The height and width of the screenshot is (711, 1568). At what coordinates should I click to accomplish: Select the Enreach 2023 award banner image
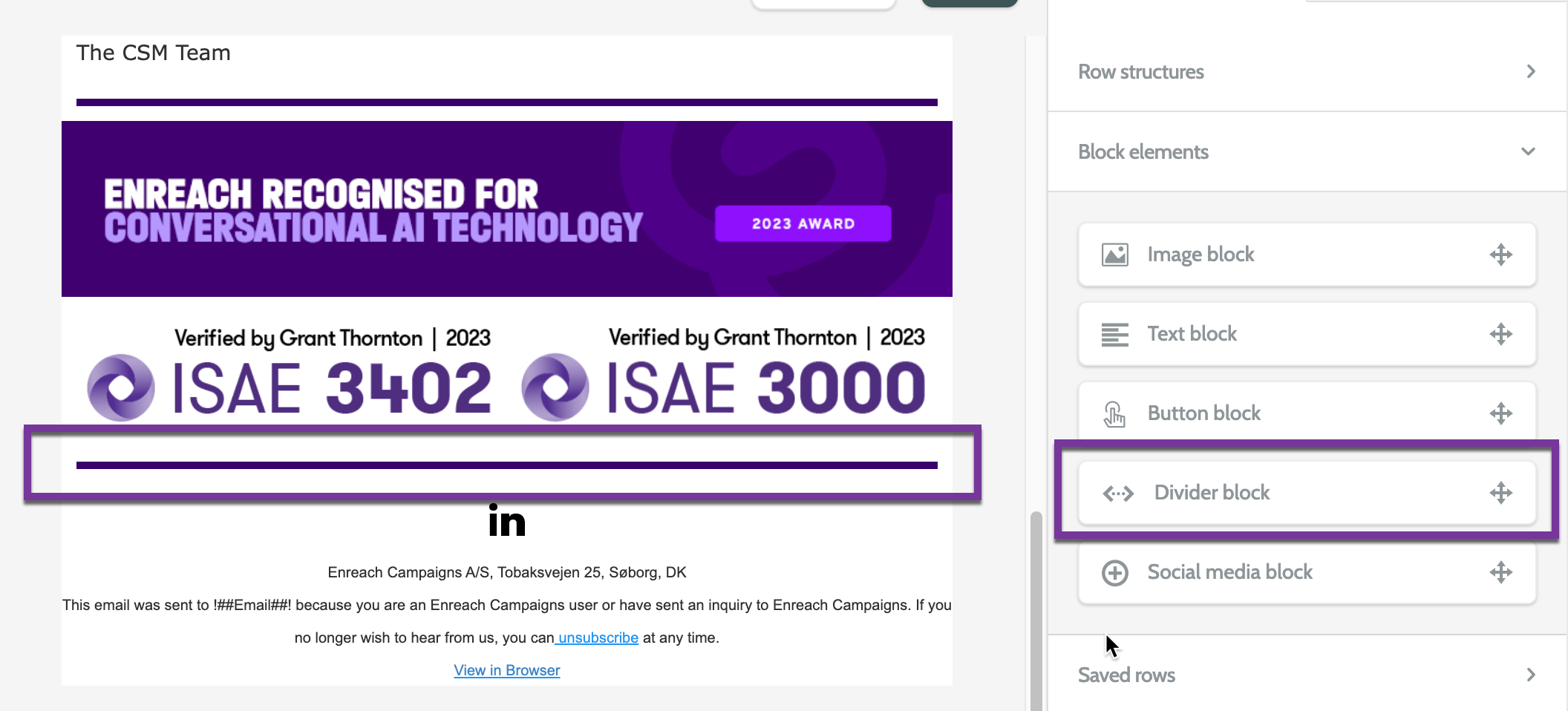[x=507, y=209]
